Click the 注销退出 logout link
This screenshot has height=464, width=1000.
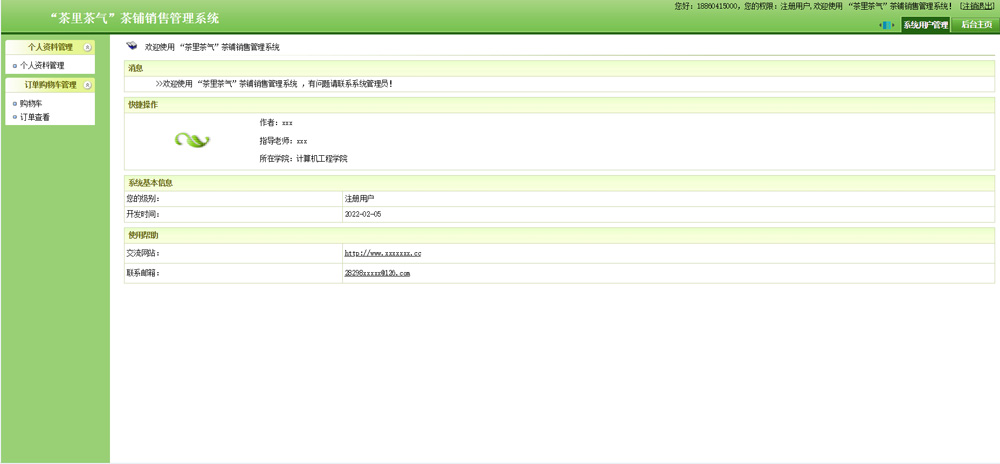976,6
